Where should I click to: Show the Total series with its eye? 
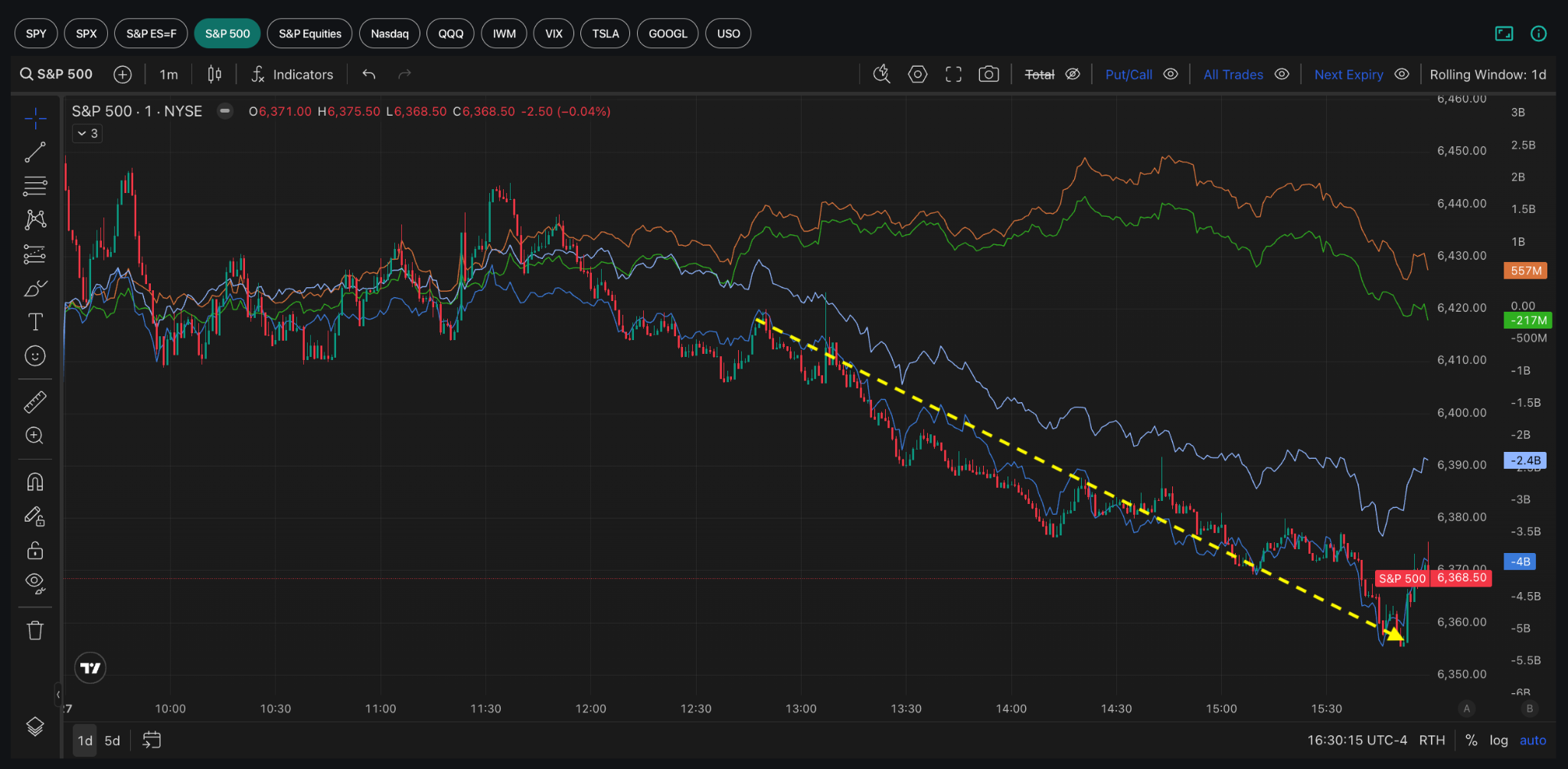[1073, 74]
